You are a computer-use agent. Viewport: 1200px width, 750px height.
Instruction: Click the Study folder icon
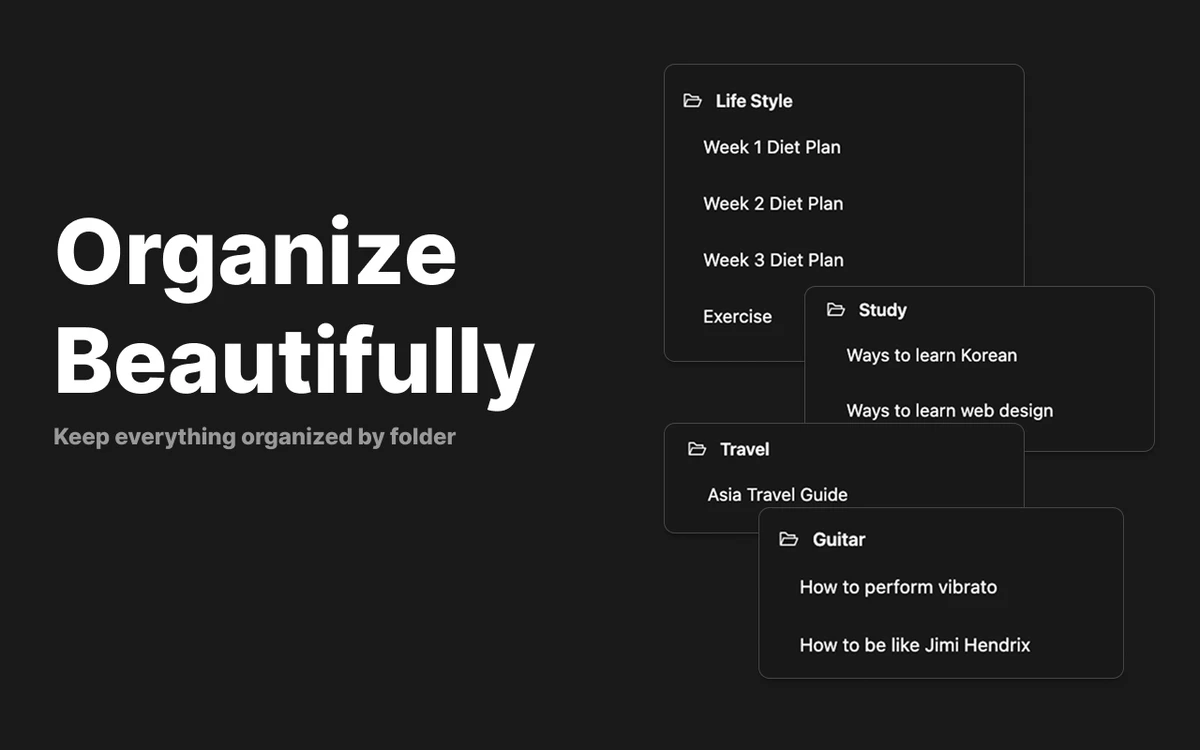click(836, 310)
